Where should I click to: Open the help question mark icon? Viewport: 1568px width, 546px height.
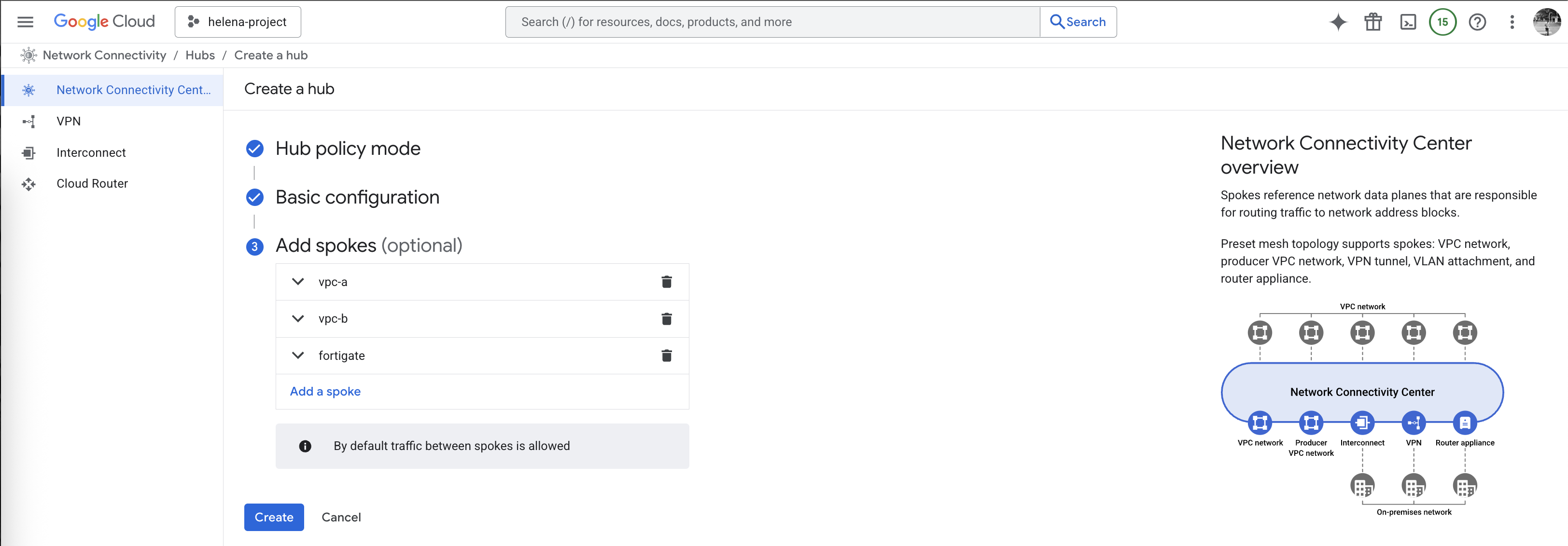(x=1477, y=22)
